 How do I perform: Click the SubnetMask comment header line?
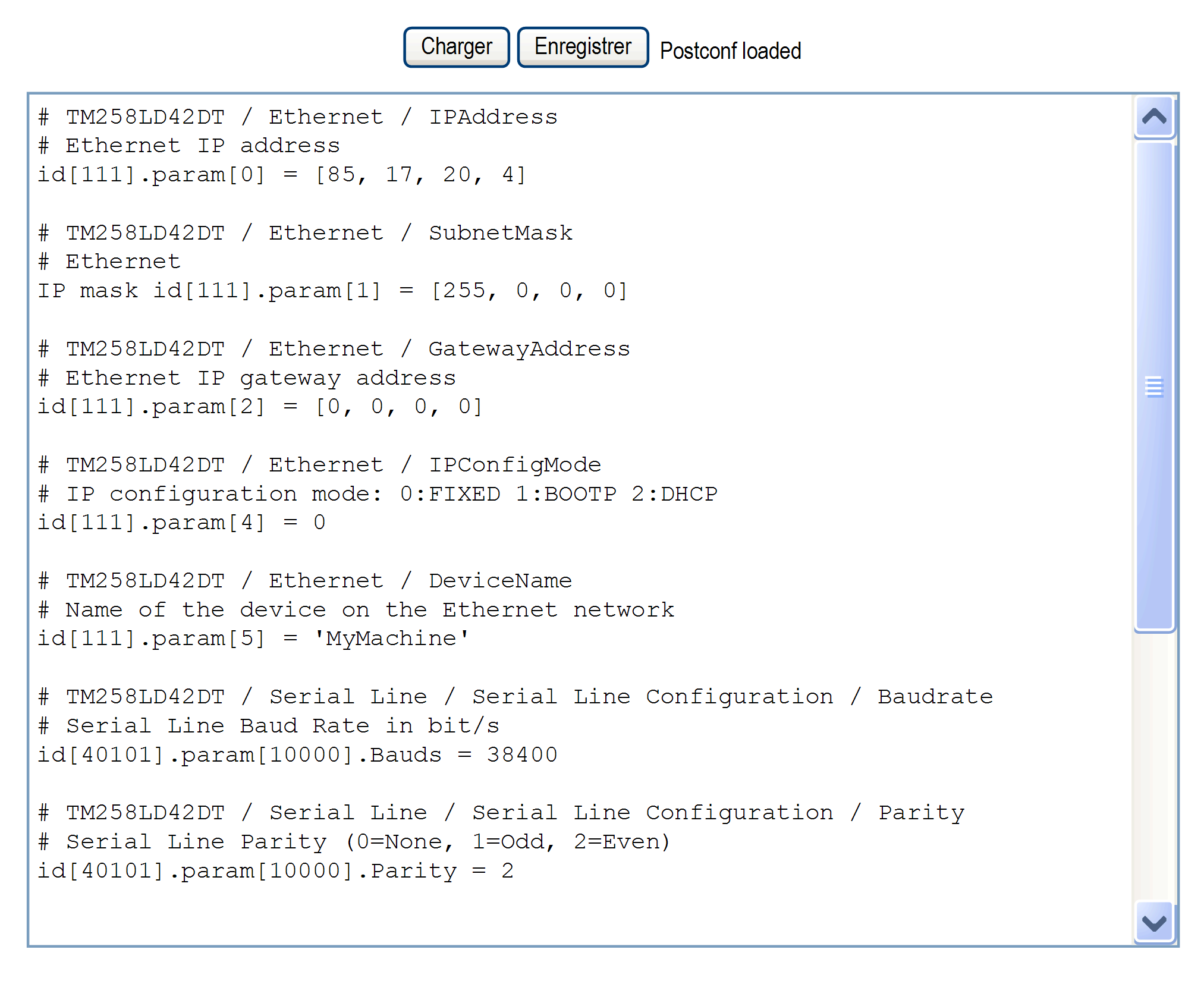305,233
